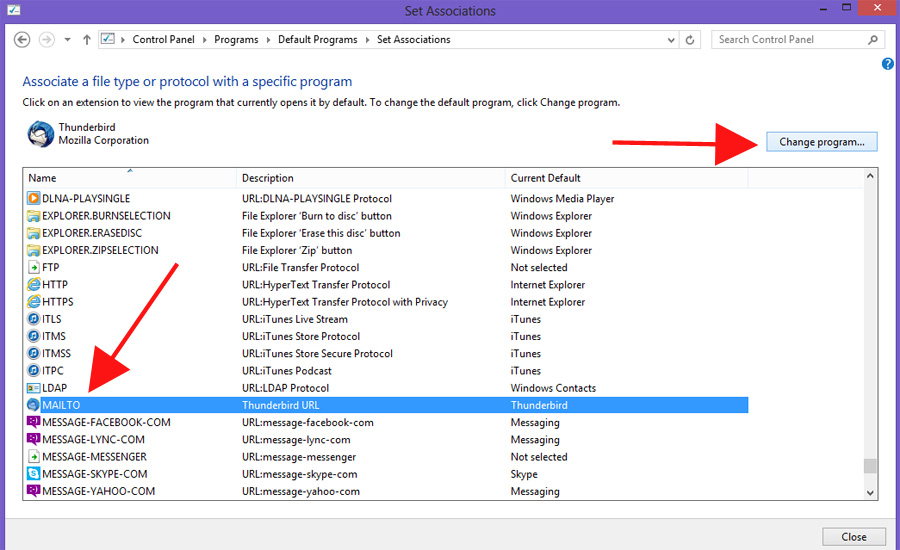The height and width of the screenshot is (550, 900).
Task: Select the LDAP protocol row
Action: coord(387,388)
